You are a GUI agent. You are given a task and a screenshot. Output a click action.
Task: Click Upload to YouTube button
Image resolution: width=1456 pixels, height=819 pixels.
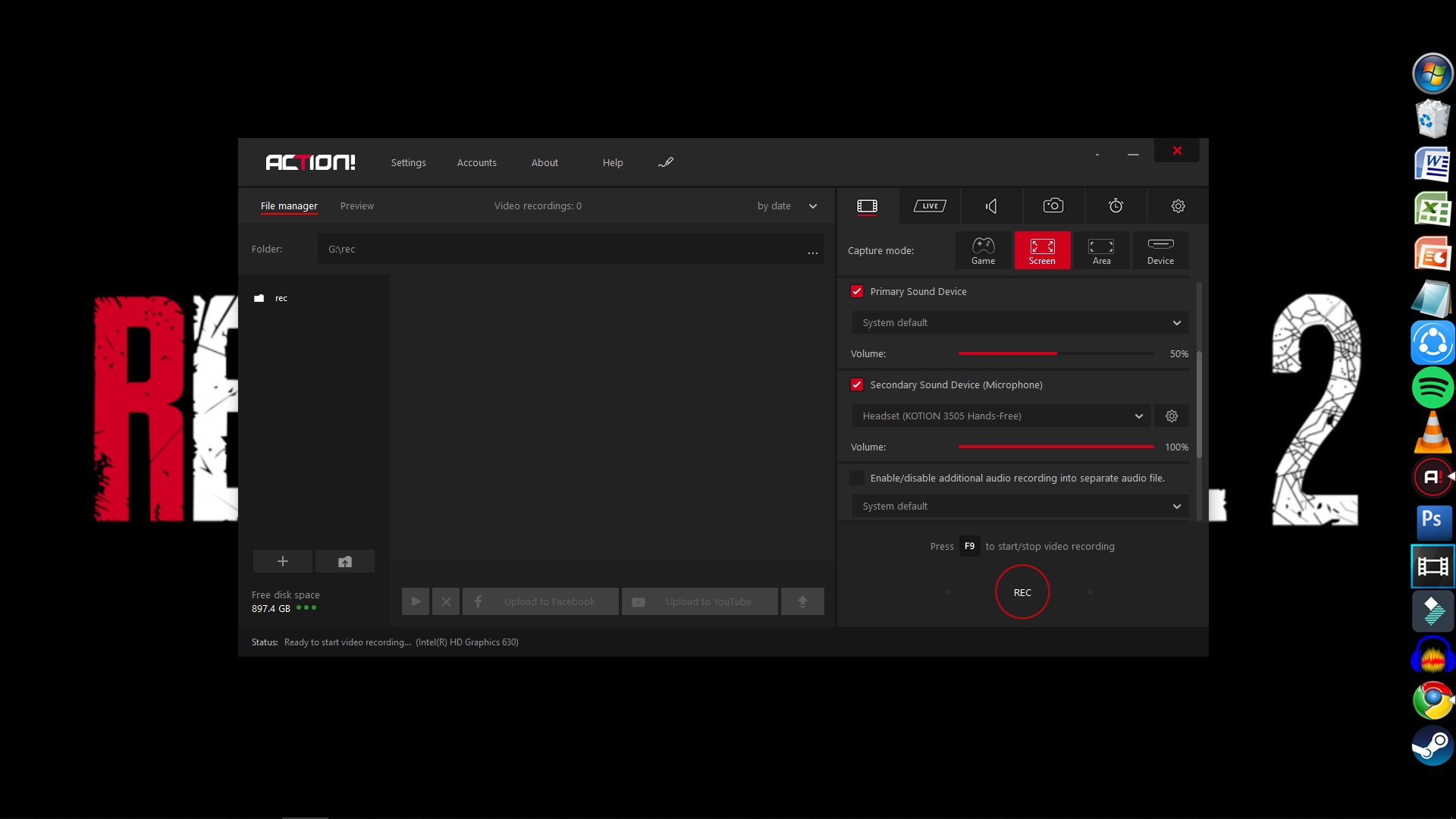[x=700, y=601]
